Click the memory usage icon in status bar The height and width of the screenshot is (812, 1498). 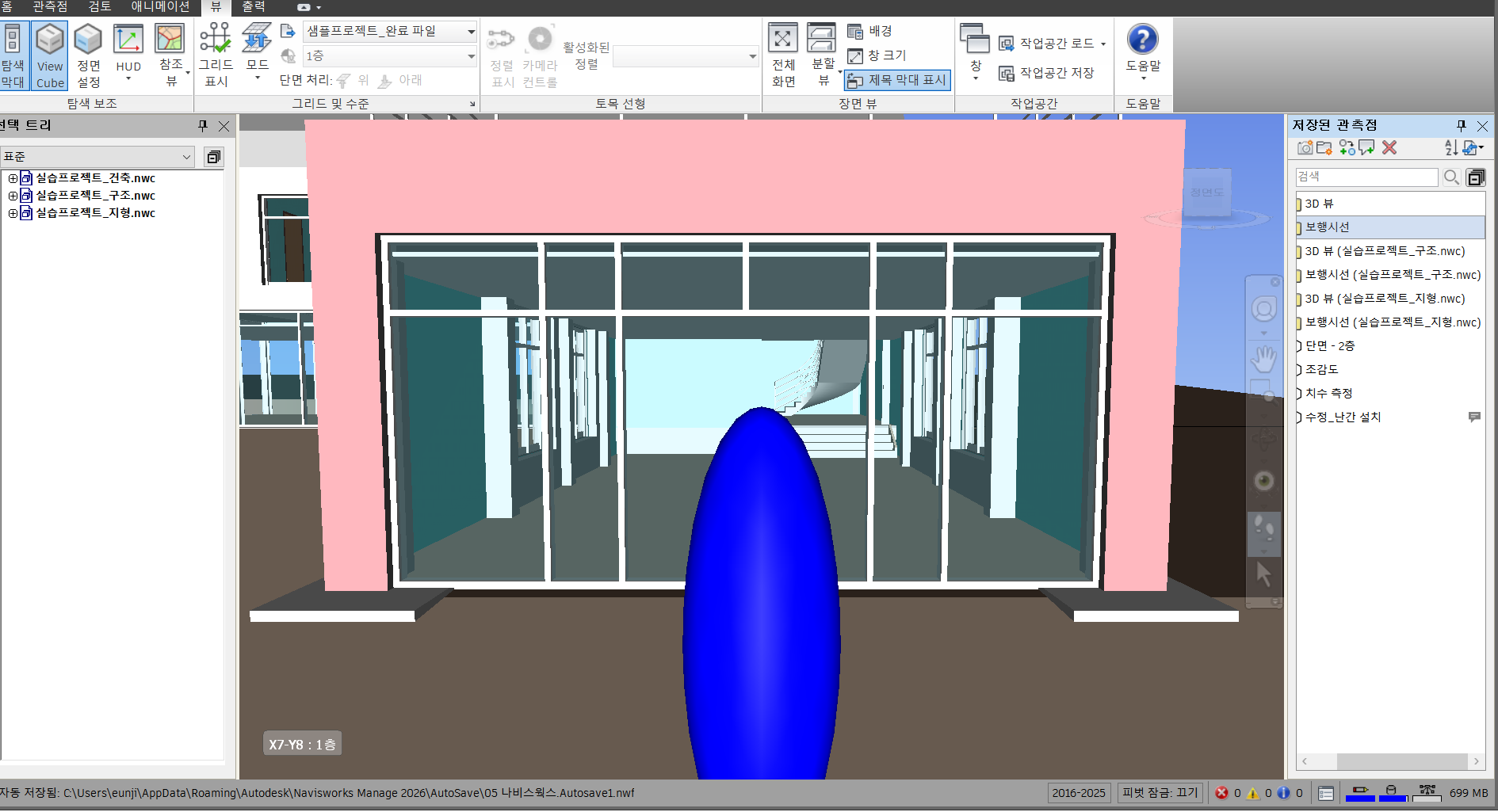click(x=1427, y=792)
